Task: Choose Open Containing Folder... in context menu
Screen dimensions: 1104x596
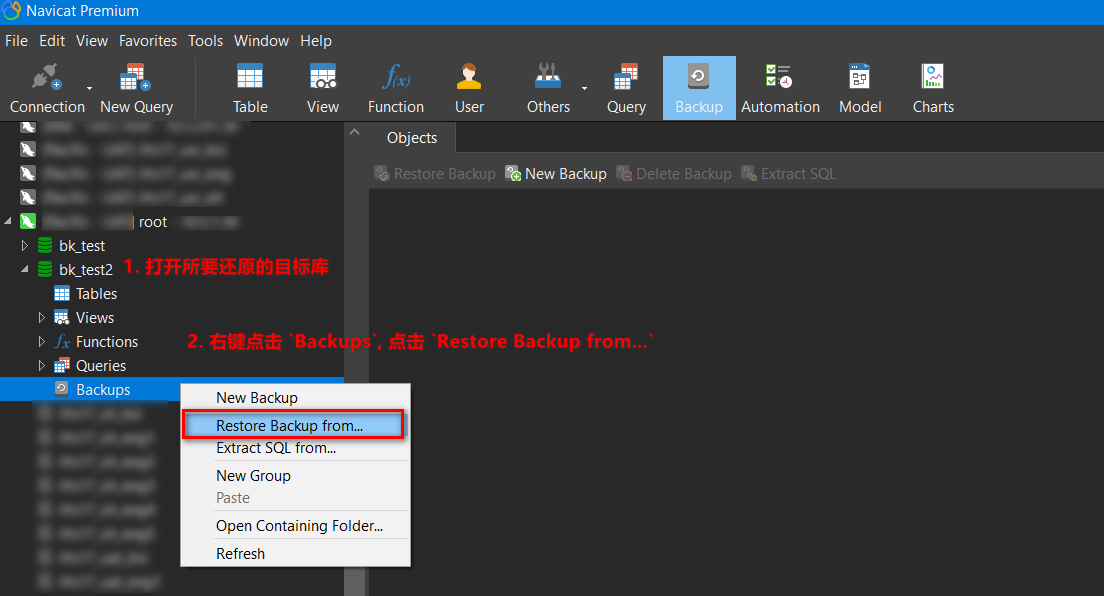Action: tap(295, 526)
